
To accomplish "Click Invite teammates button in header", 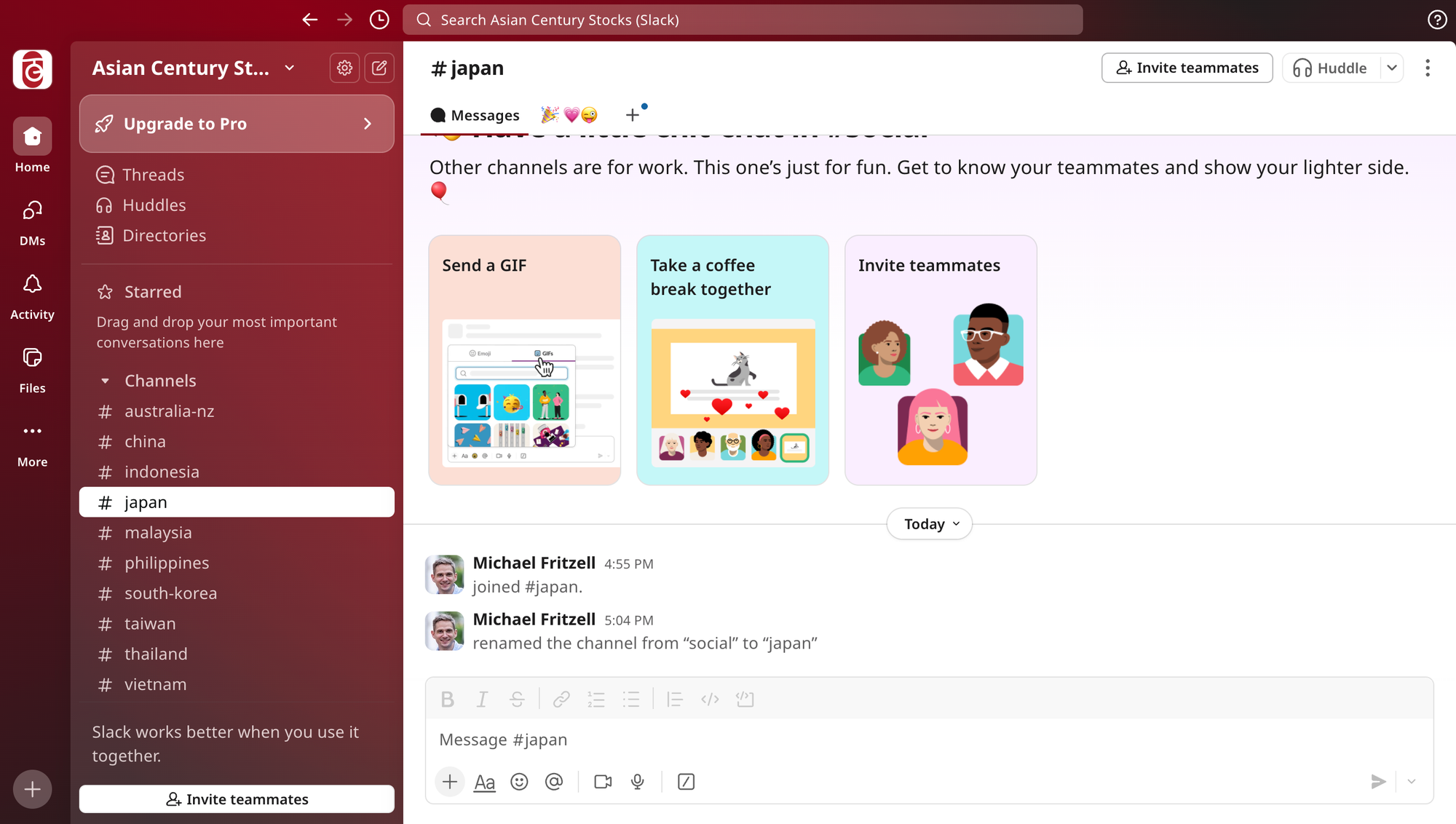I will (x=1187, y=68).
